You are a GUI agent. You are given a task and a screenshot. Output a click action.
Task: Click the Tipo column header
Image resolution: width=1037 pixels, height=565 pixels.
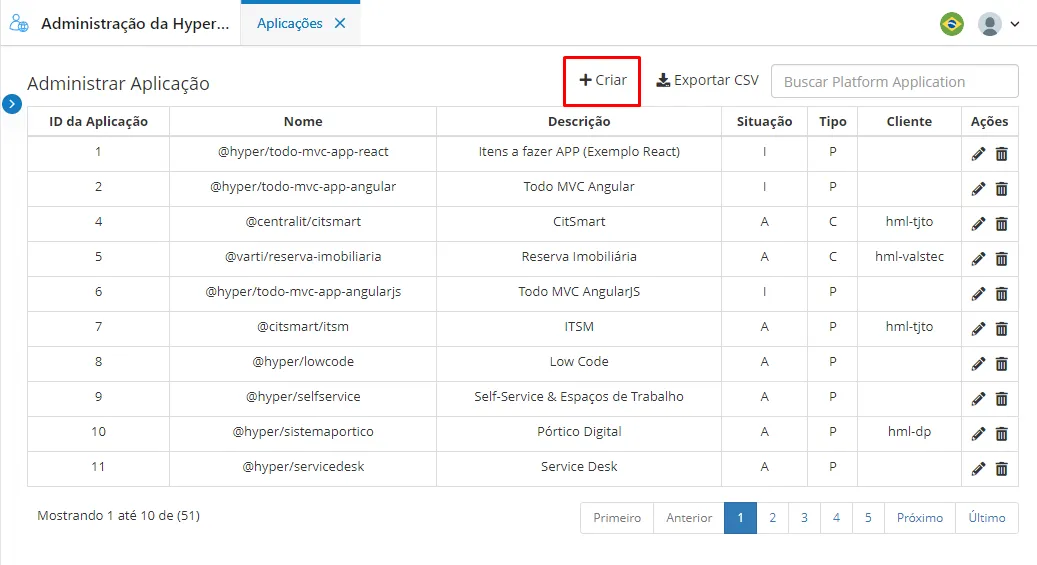point(833,122)
